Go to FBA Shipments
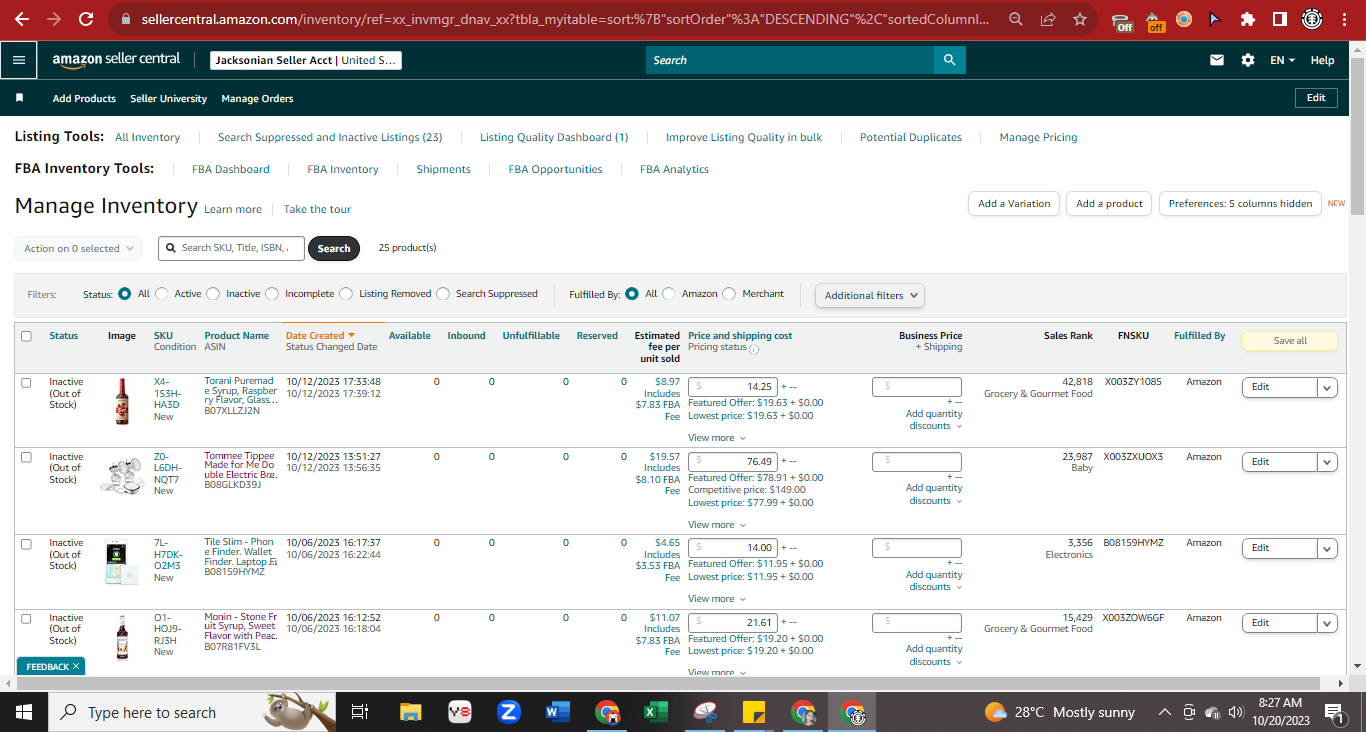Screen dimensions: 1366x732 tap(444, 169)
